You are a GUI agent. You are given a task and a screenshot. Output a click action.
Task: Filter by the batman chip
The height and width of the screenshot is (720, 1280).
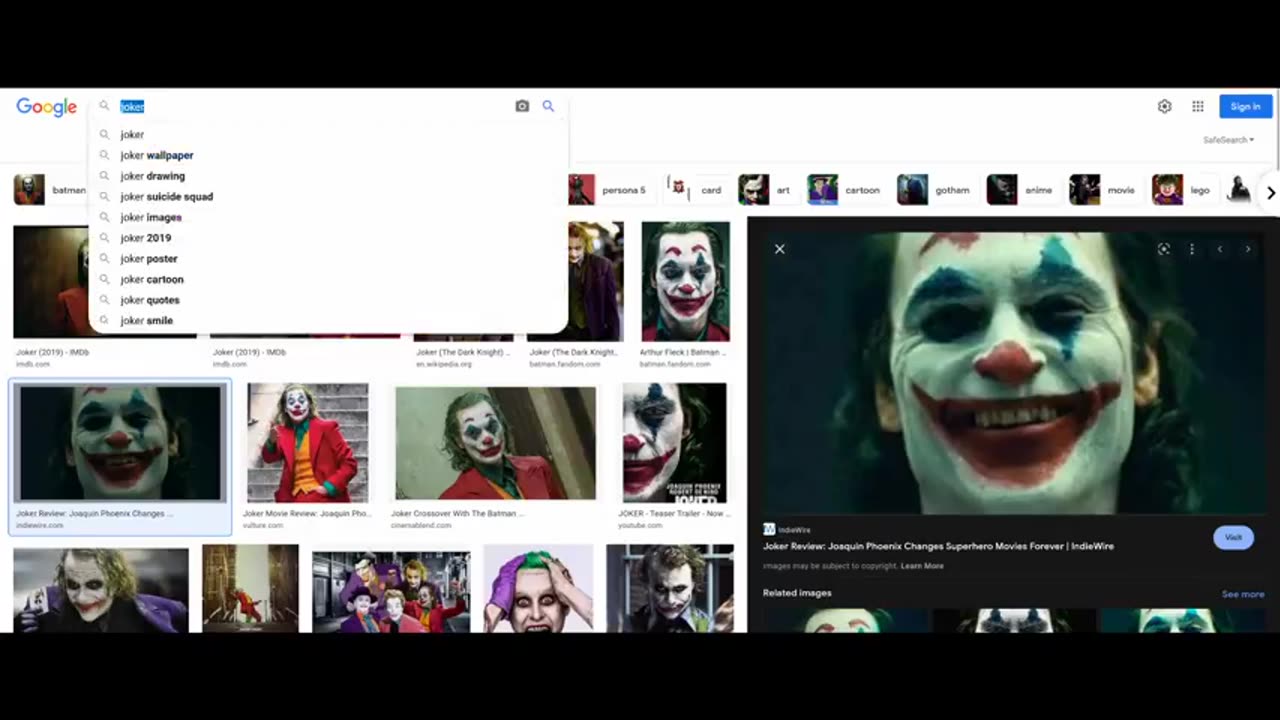pyautogui.click(x=51, y=190)
